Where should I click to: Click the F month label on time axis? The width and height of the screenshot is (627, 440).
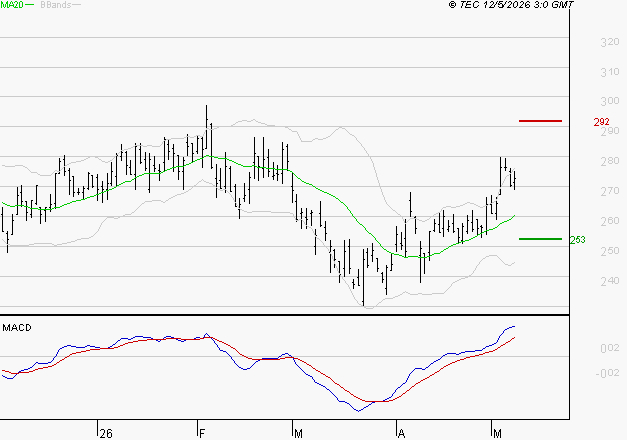[x=202, y=434]
